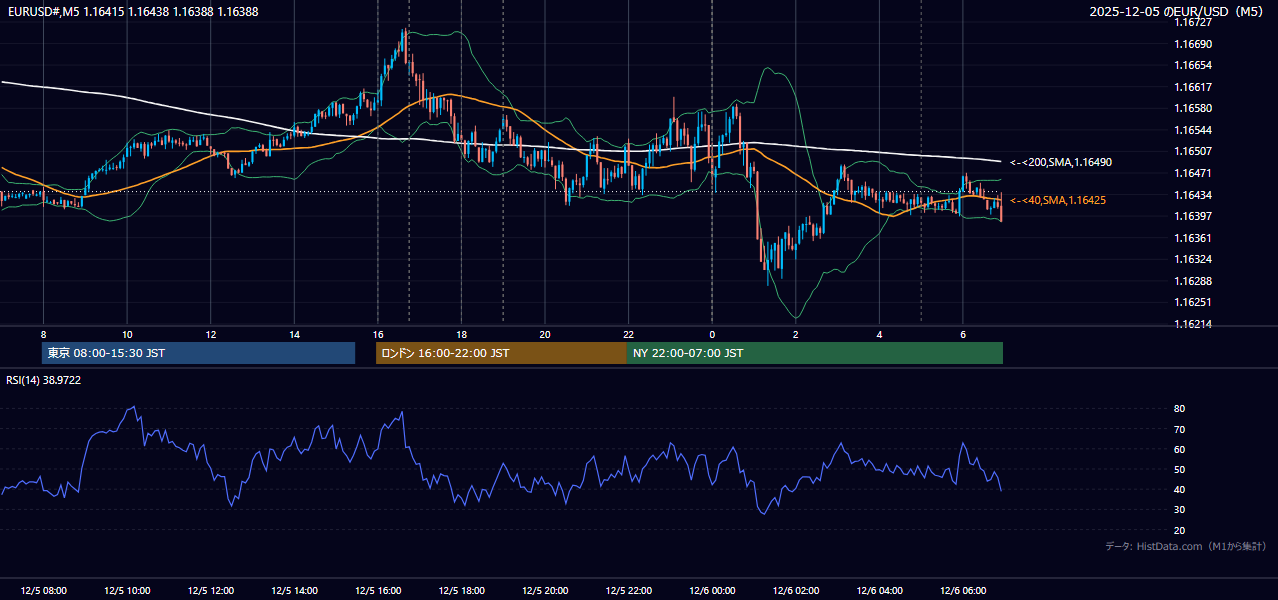Click price axis value 1.16544
The width and height of the screenshot is (1278, 600).
coord(1194,130)
